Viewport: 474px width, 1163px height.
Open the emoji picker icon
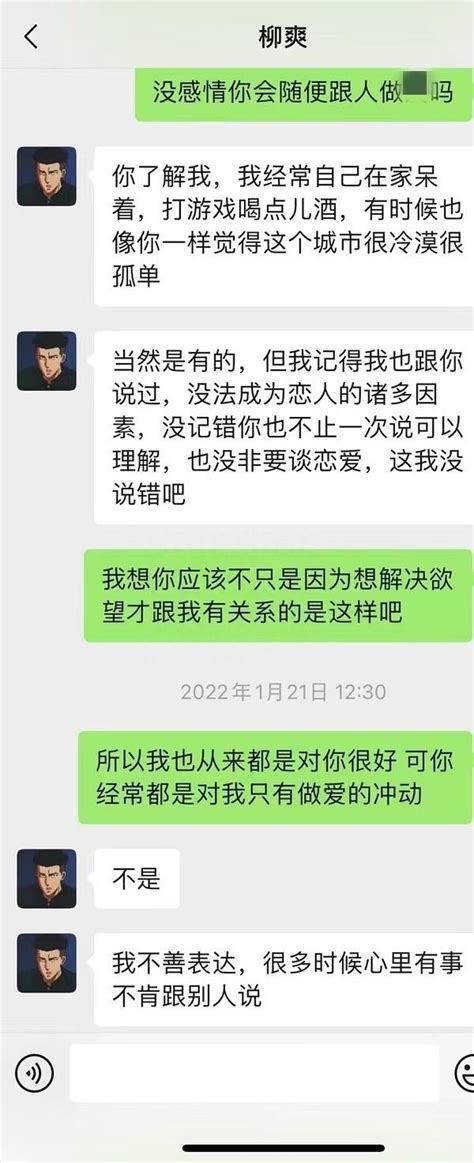[x=465, y=1073]
